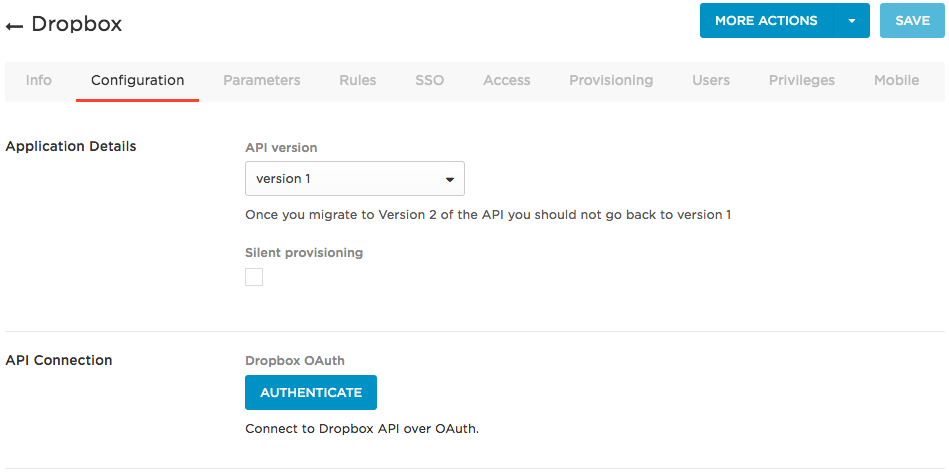
Task: Go back using the arrow beside Dropbox
Action: 14,25
